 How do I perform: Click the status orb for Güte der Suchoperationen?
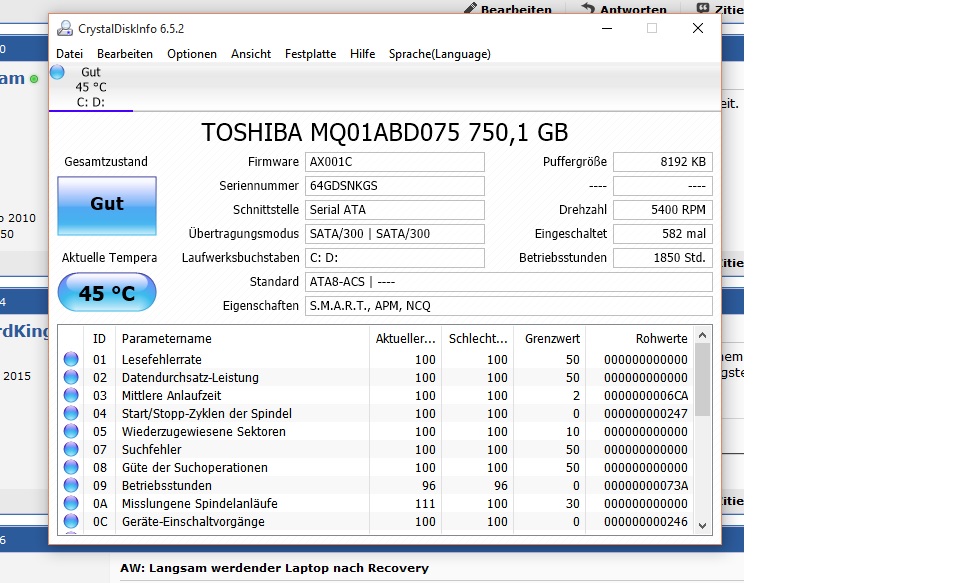click(x=71, y=467)
